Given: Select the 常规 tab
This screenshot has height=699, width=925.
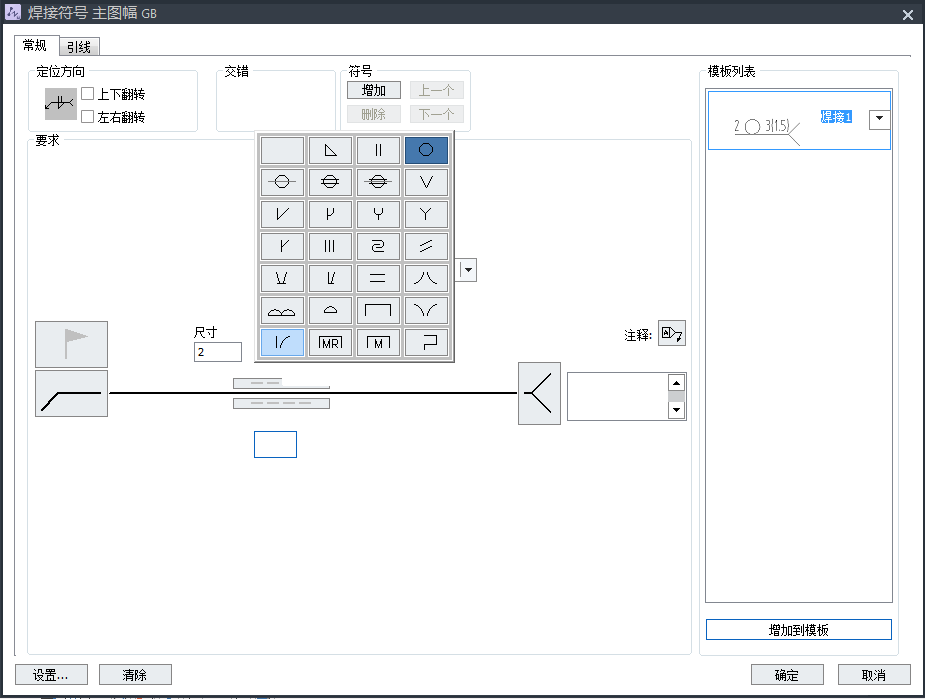Looking at the screenshot, I should pos(35,46).
